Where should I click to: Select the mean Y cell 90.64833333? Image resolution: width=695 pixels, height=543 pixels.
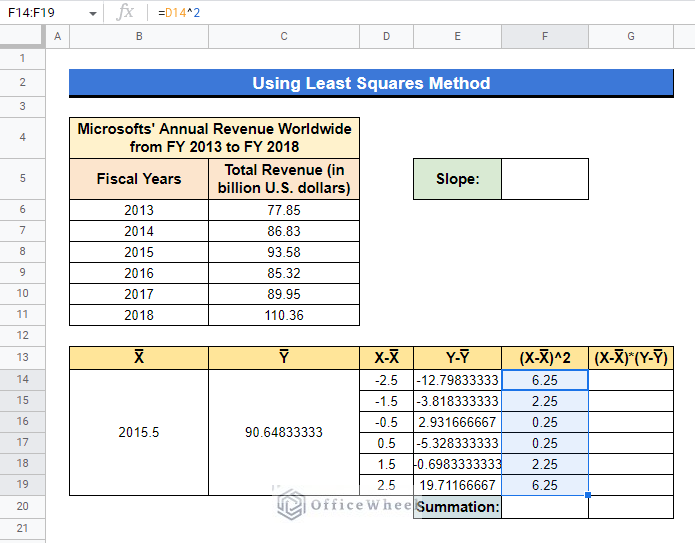(284, 432)
